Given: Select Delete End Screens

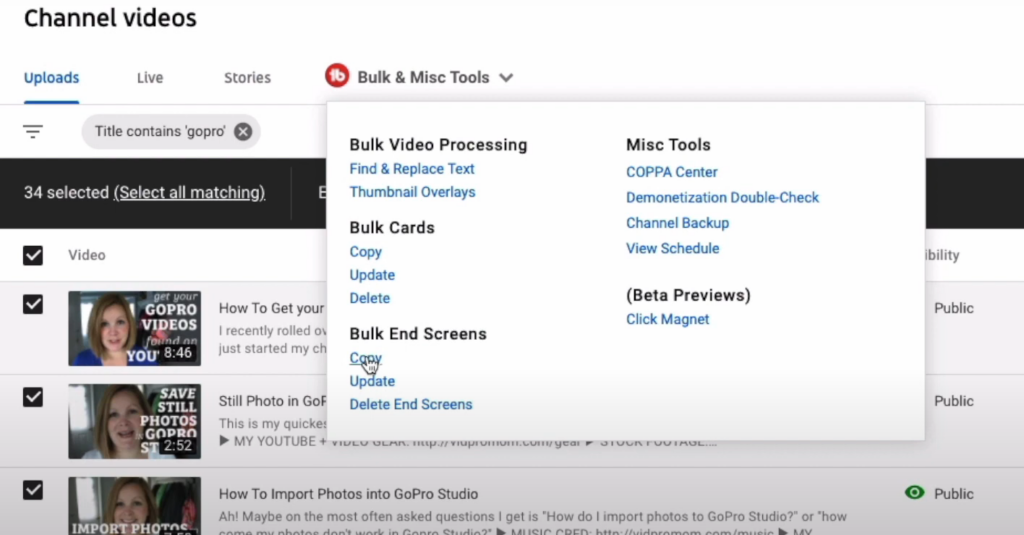Looking at the screenshot, I should tap(410, 404).
